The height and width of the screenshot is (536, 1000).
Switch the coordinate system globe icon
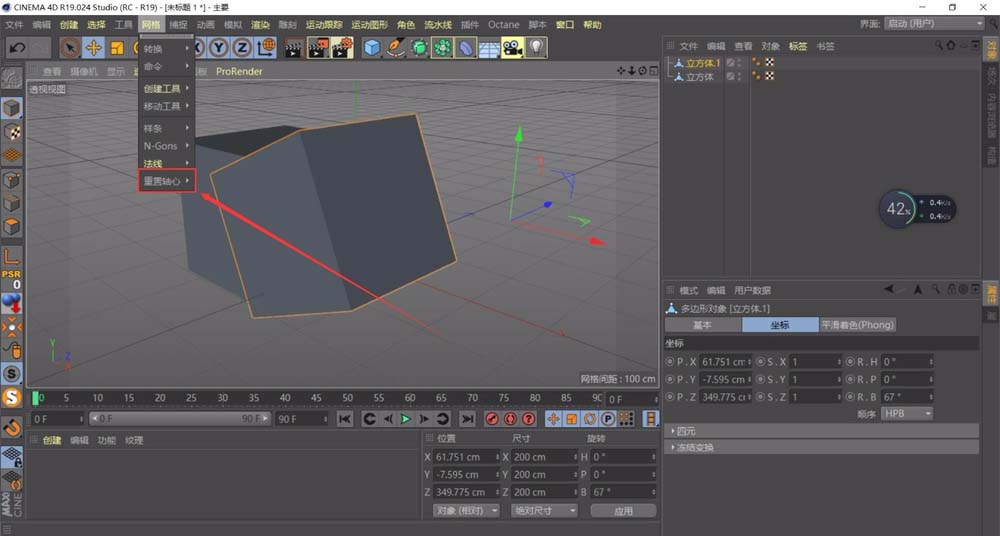click(266, 48)
